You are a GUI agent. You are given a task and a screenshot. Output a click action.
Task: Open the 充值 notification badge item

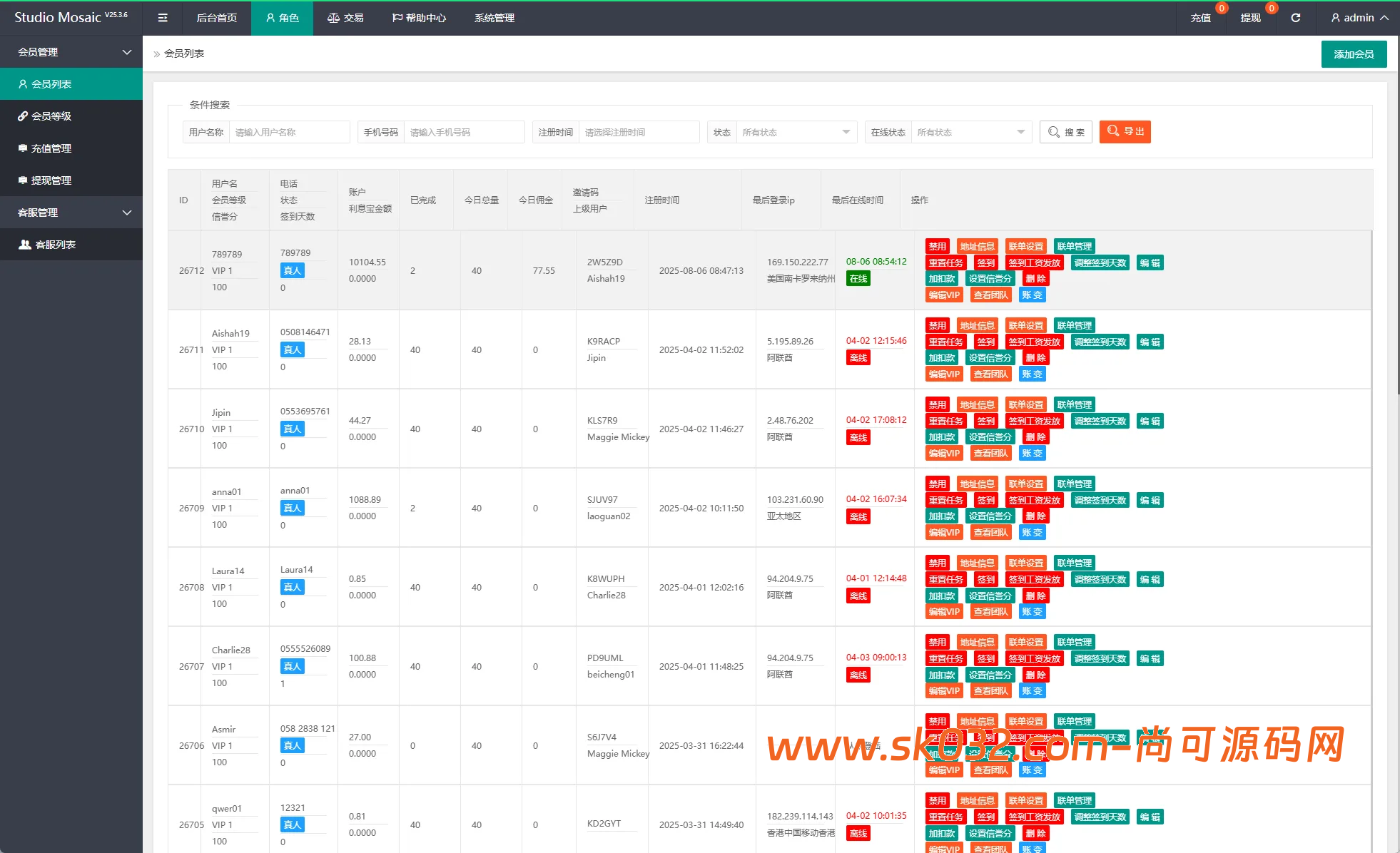(1201, 18)
